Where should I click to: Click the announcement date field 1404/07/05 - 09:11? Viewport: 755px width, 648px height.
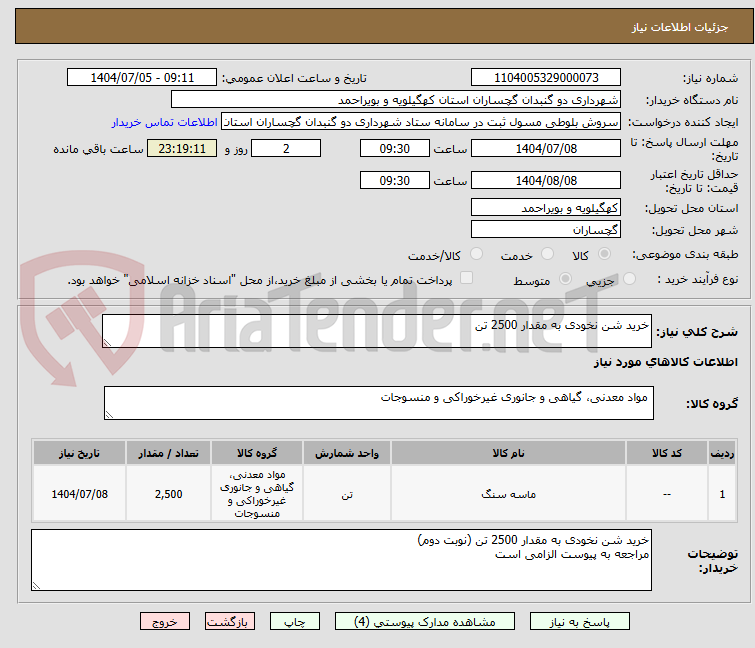pyautogui.click(x=142, y=78)
